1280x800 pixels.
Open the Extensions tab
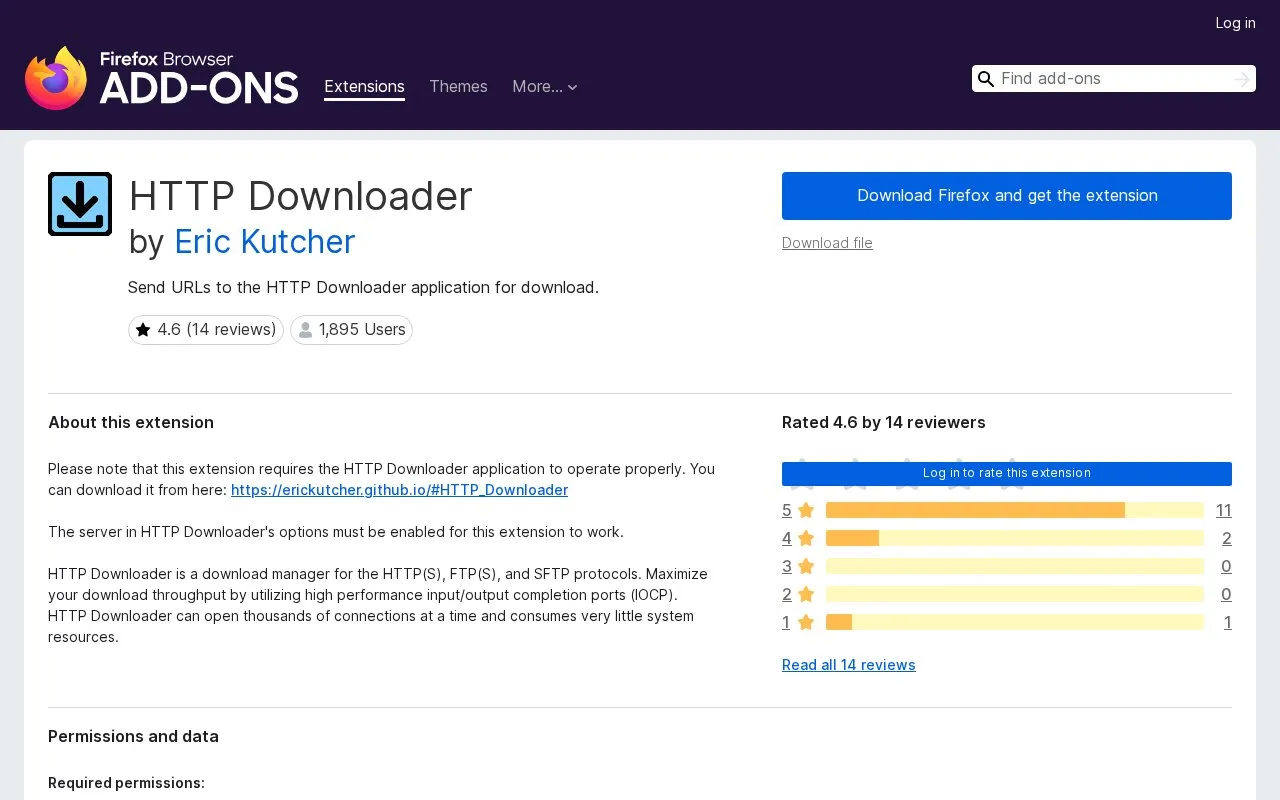[364, 87]
